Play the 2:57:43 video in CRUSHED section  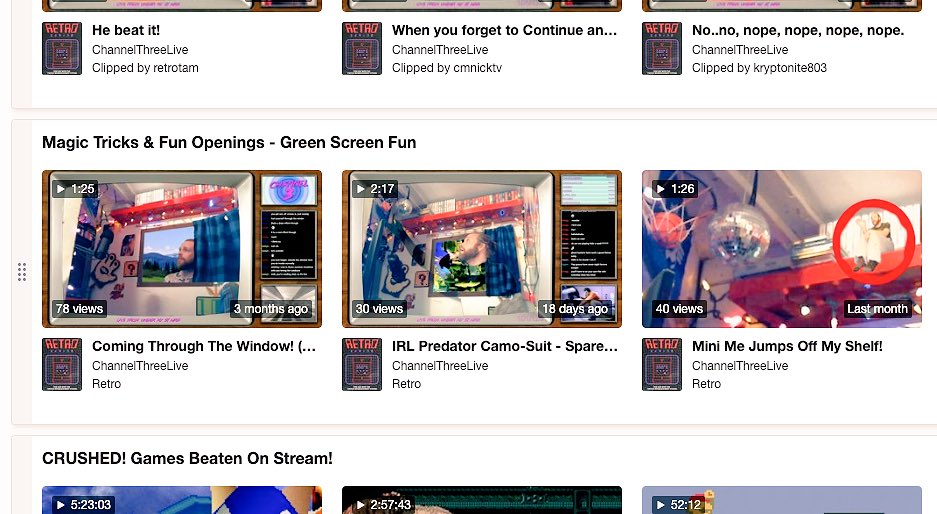click(482, 500)
